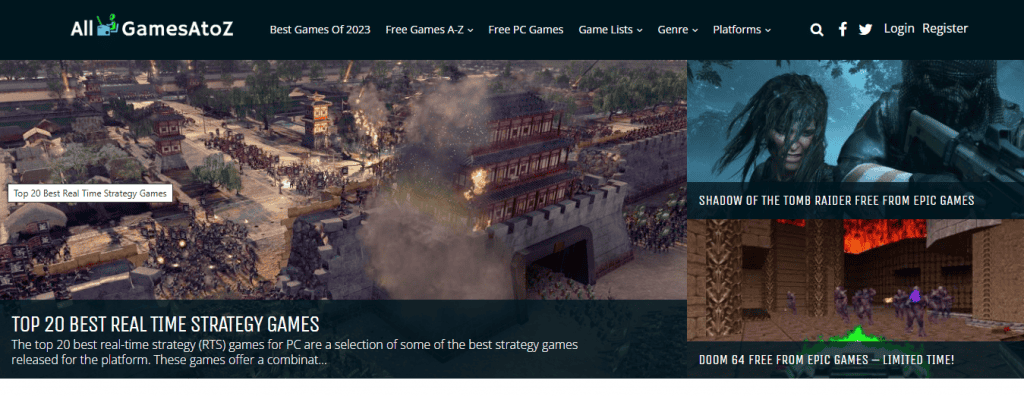Expand the Platforms dropdown menu
Viewport: 1024px width, 396px height.
point(742,29)
